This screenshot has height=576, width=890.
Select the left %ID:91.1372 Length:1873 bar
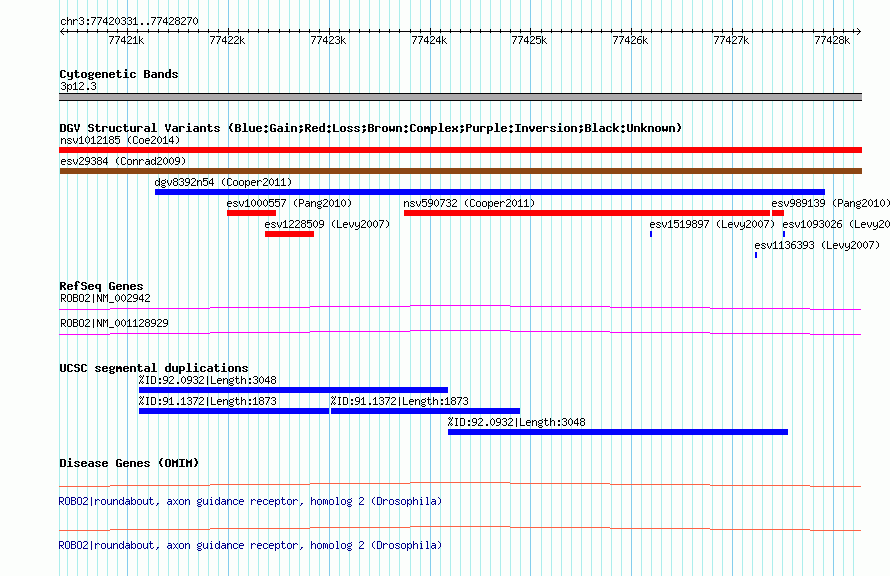[x=234, y=411]
